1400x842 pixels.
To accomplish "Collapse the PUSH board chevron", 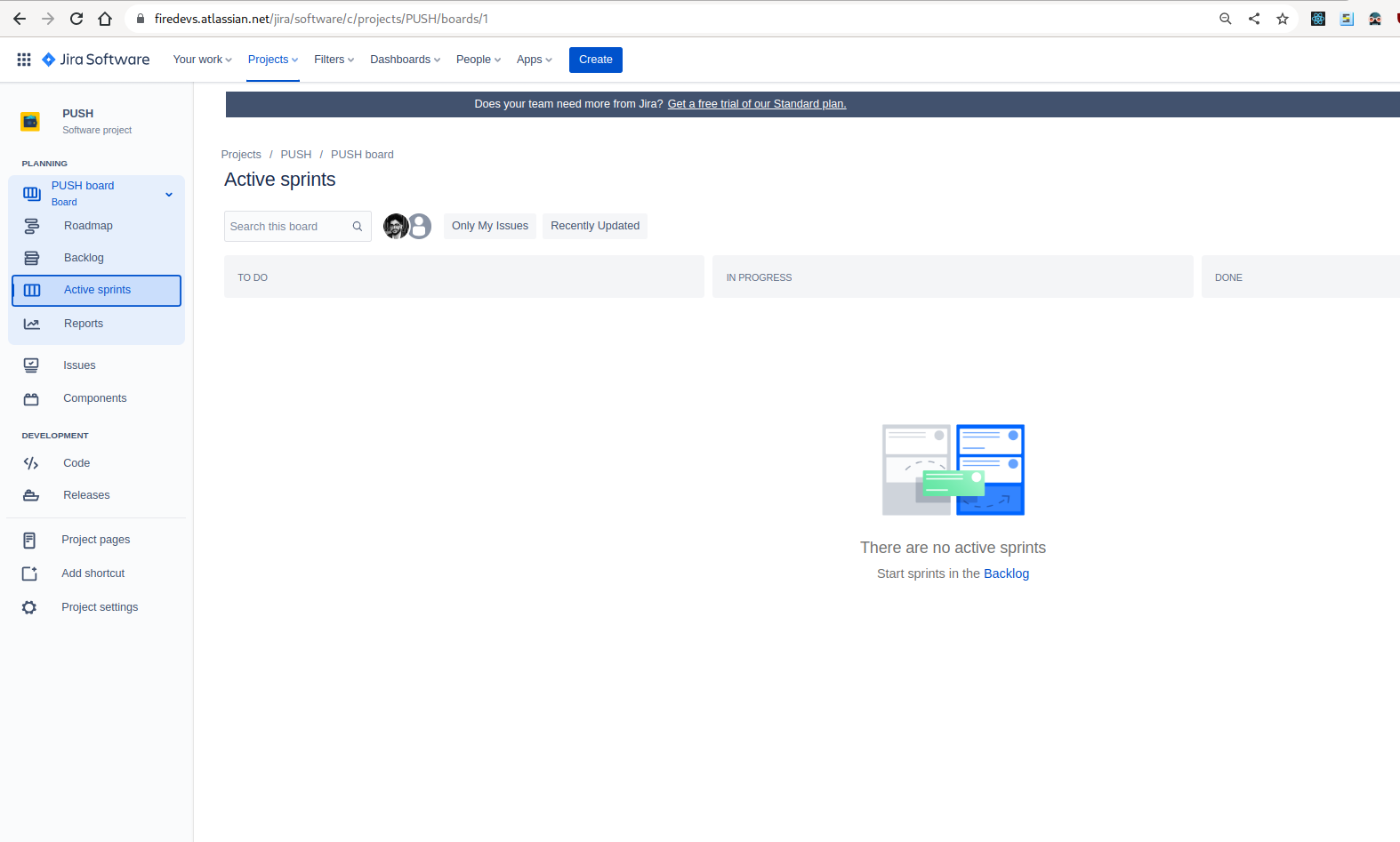I will point(169,195).
